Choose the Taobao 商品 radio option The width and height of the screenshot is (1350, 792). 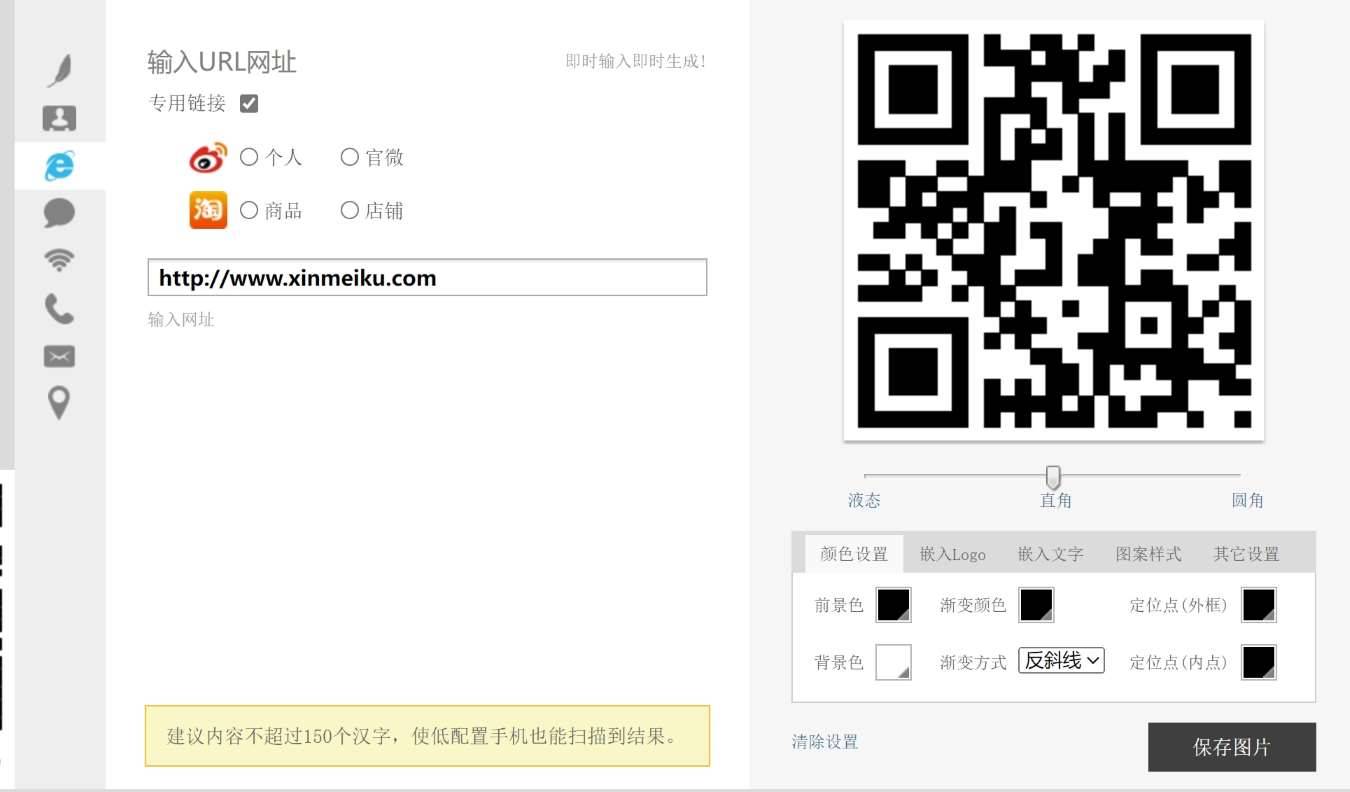click(x=249, y=210)
